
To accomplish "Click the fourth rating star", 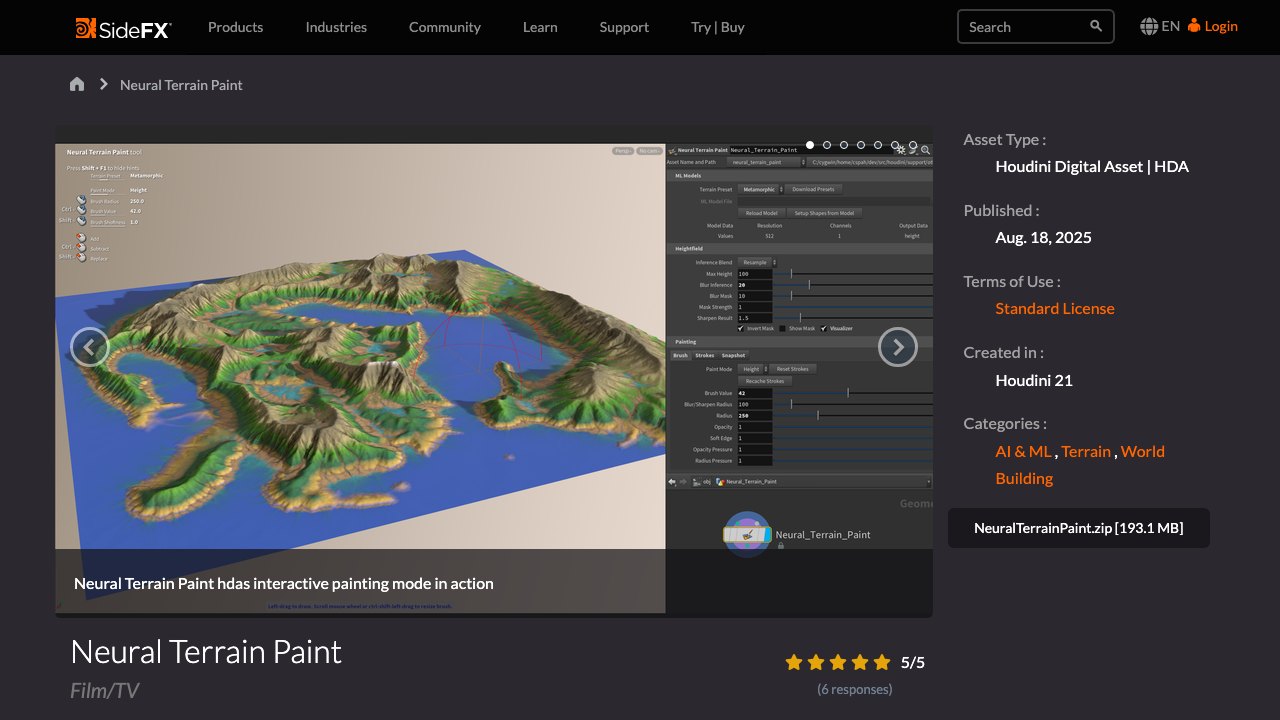I will 860,662.
